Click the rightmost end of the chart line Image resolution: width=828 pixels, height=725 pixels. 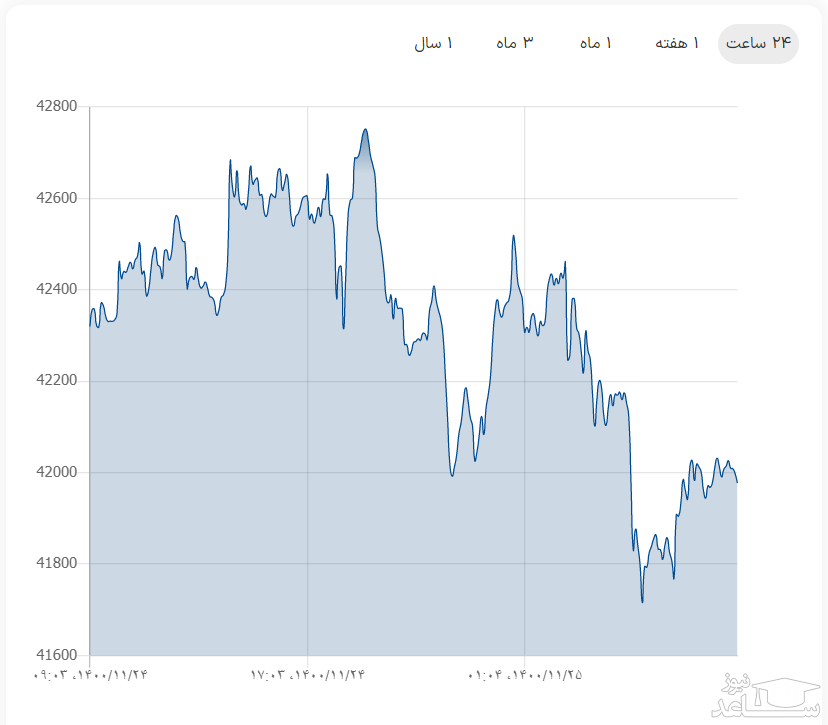(737, 482)
